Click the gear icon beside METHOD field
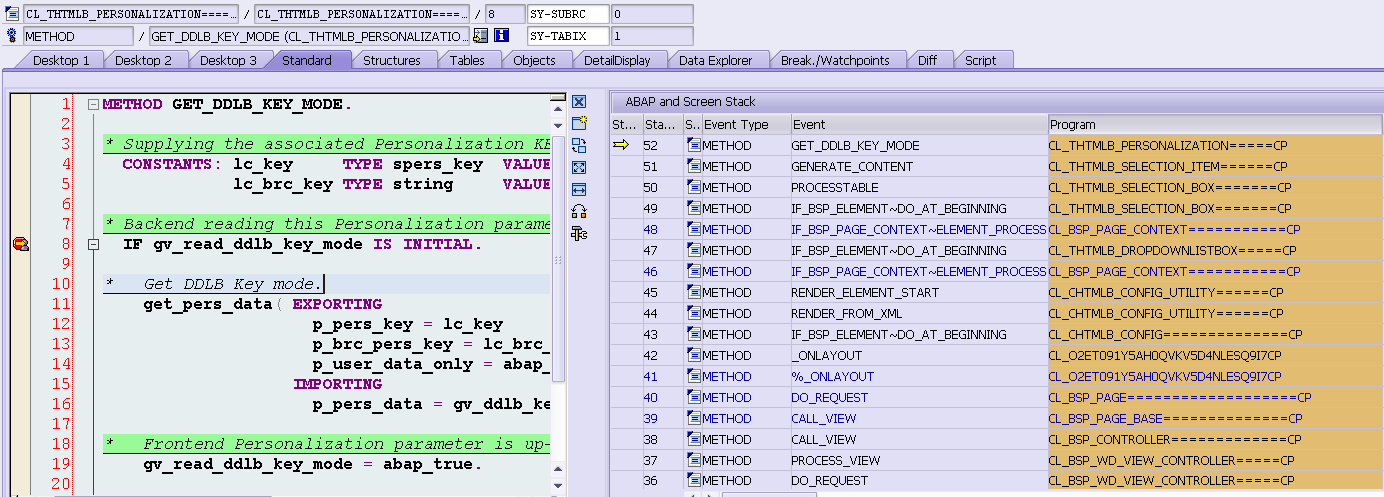 (x=12, y=36)
